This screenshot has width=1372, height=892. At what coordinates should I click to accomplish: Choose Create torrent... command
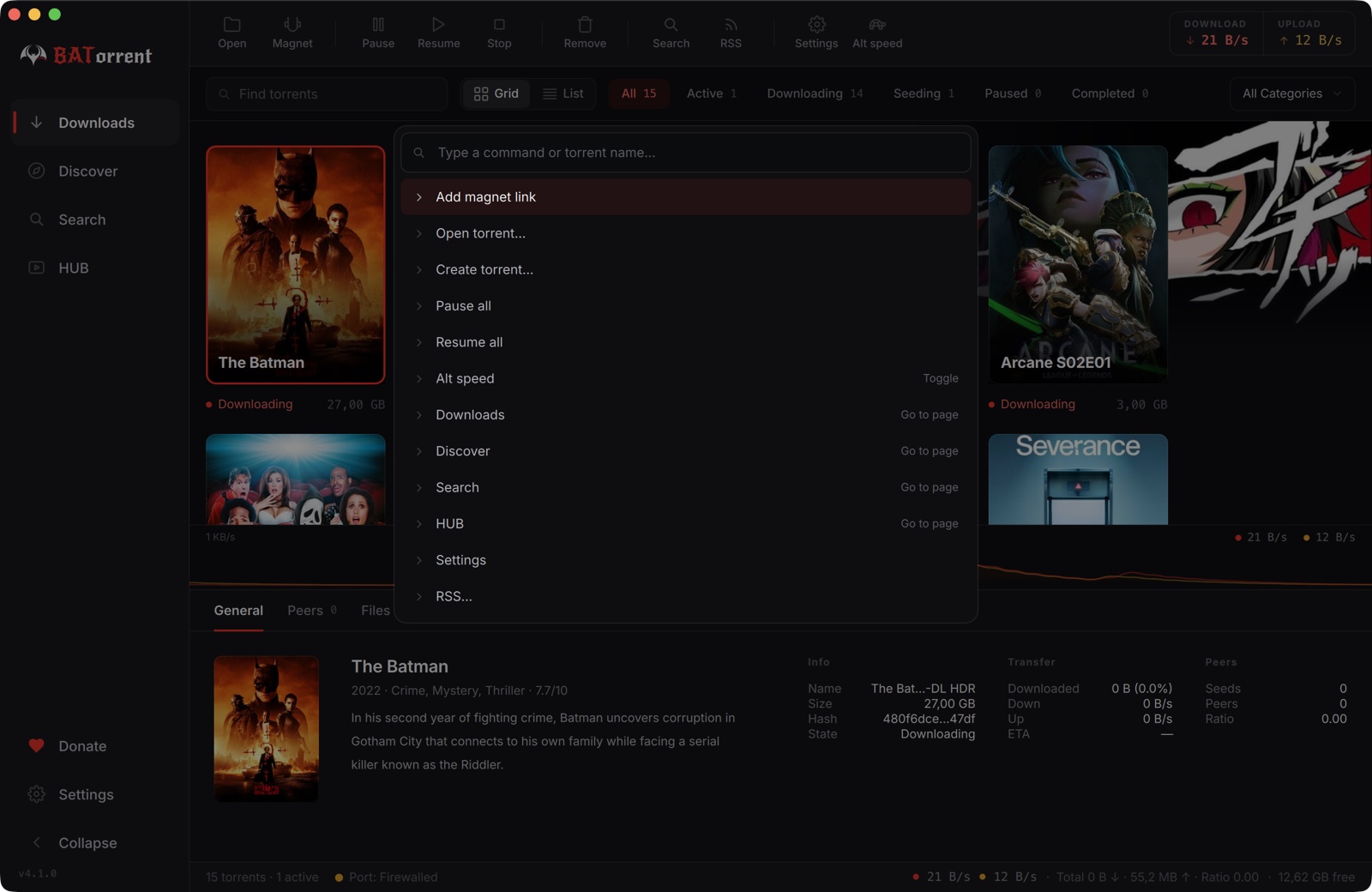click(686, 269)
